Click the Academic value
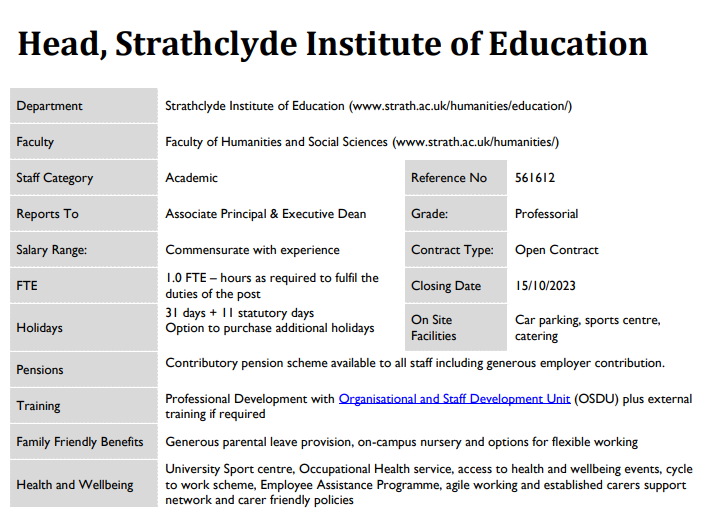 pos(192,178)
